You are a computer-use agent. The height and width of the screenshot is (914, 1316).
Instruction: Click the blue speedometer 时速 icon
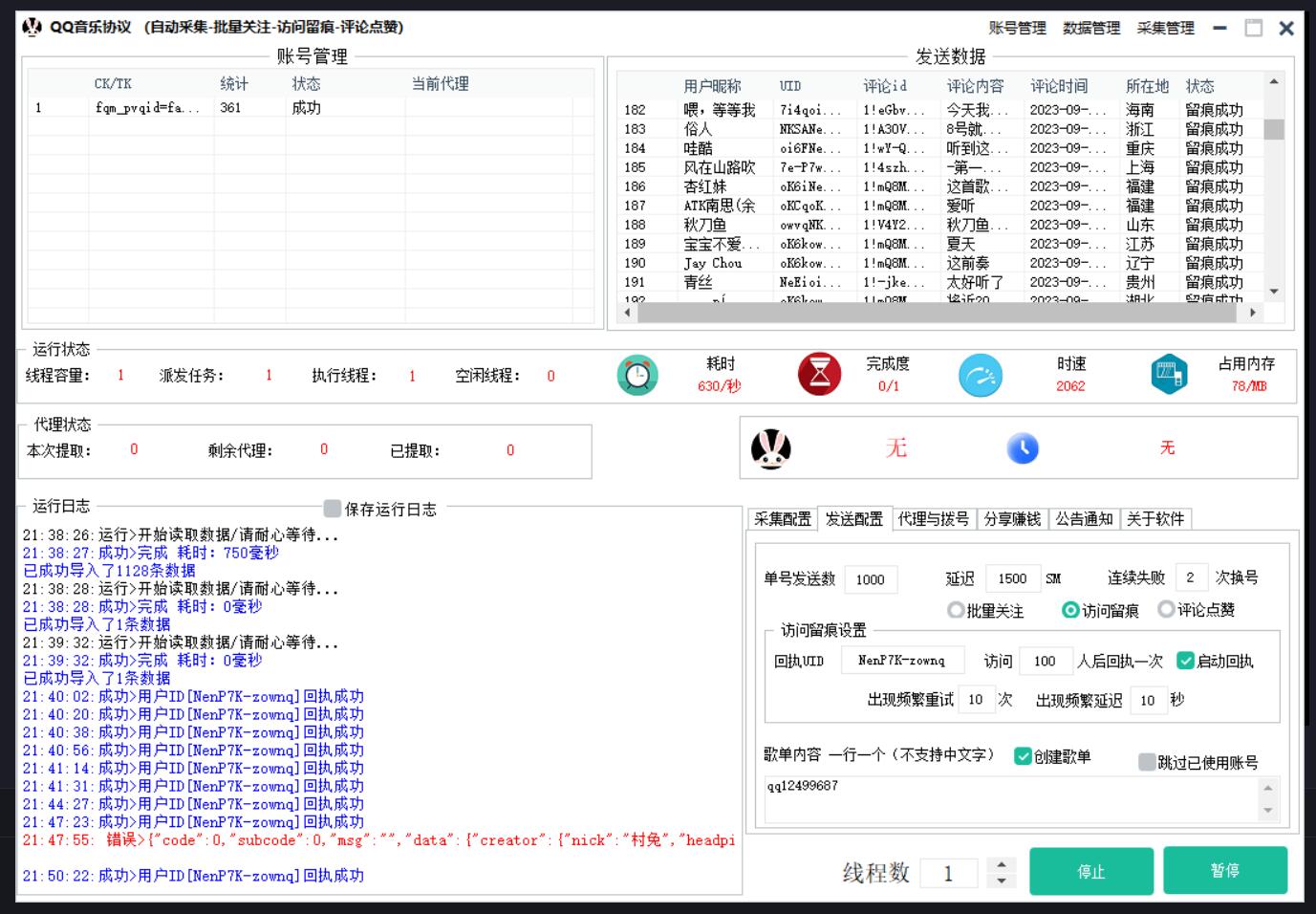(x=980, y=375)
